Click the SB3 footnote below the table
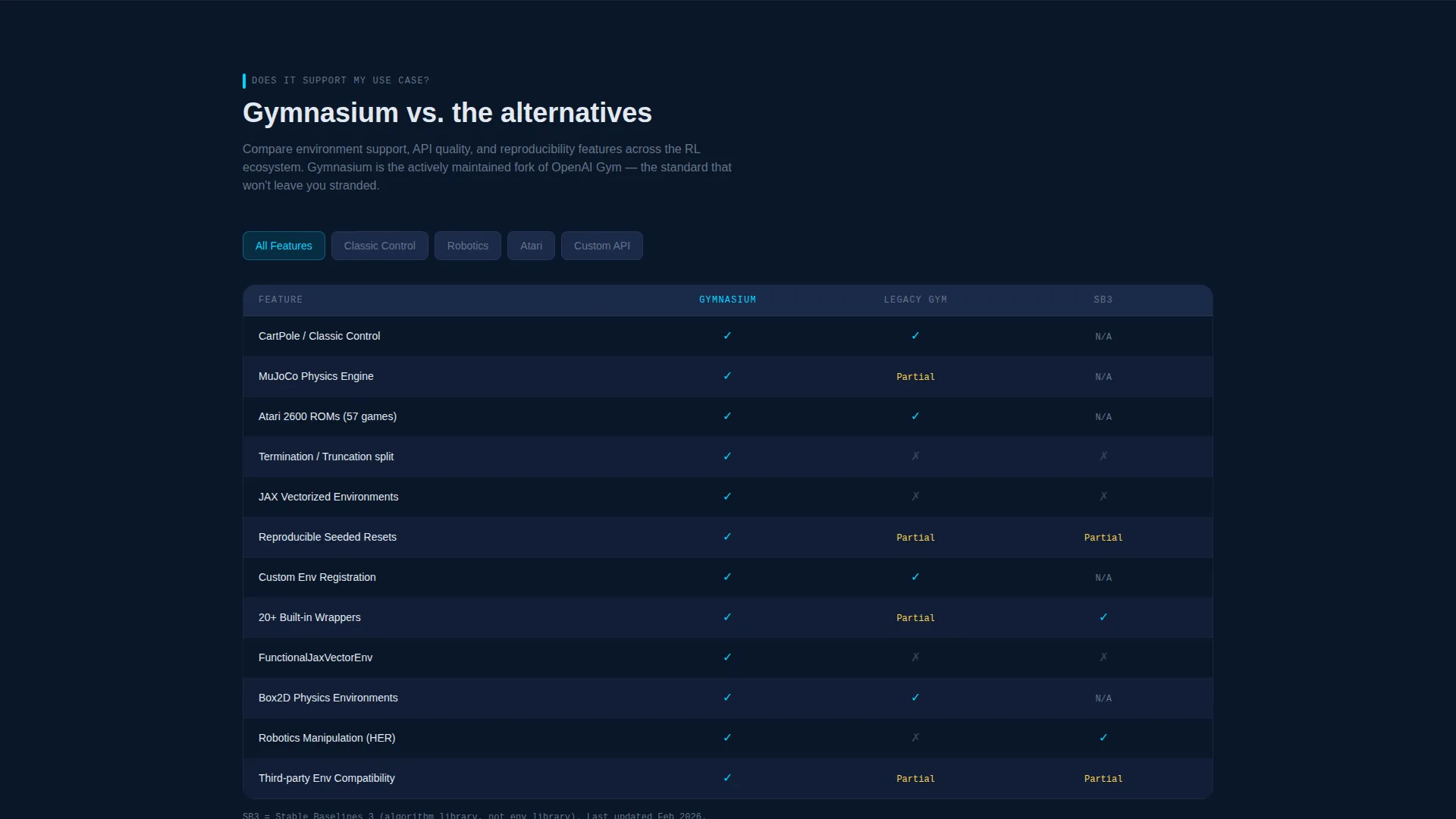This screenshot has width=1456, height=819. coord(474,815)
